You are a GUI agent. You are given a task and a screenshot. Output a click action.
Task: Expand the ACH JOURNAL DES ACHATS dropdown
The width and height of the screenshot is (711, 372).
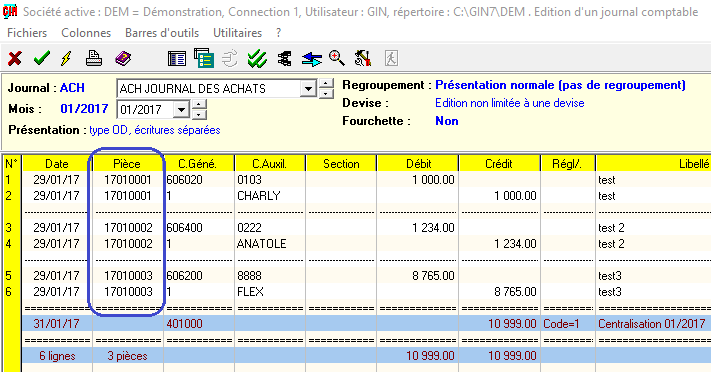click(x=308, y=88)
